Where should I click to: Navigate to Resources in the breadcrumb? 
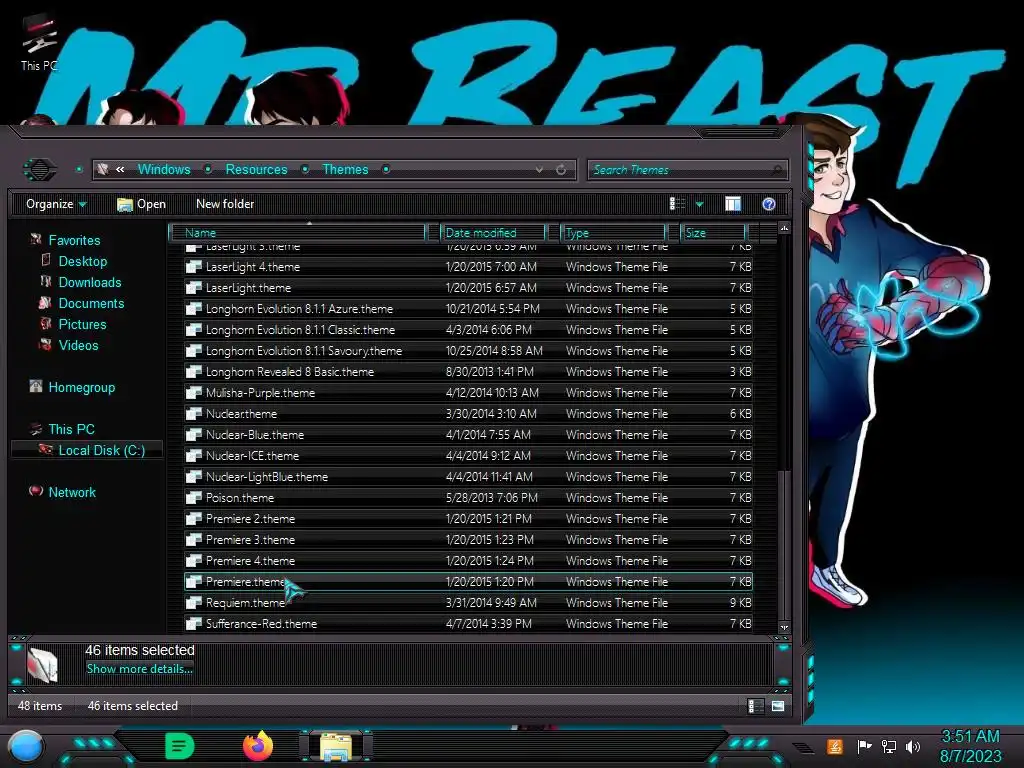[x=256, y=169]
